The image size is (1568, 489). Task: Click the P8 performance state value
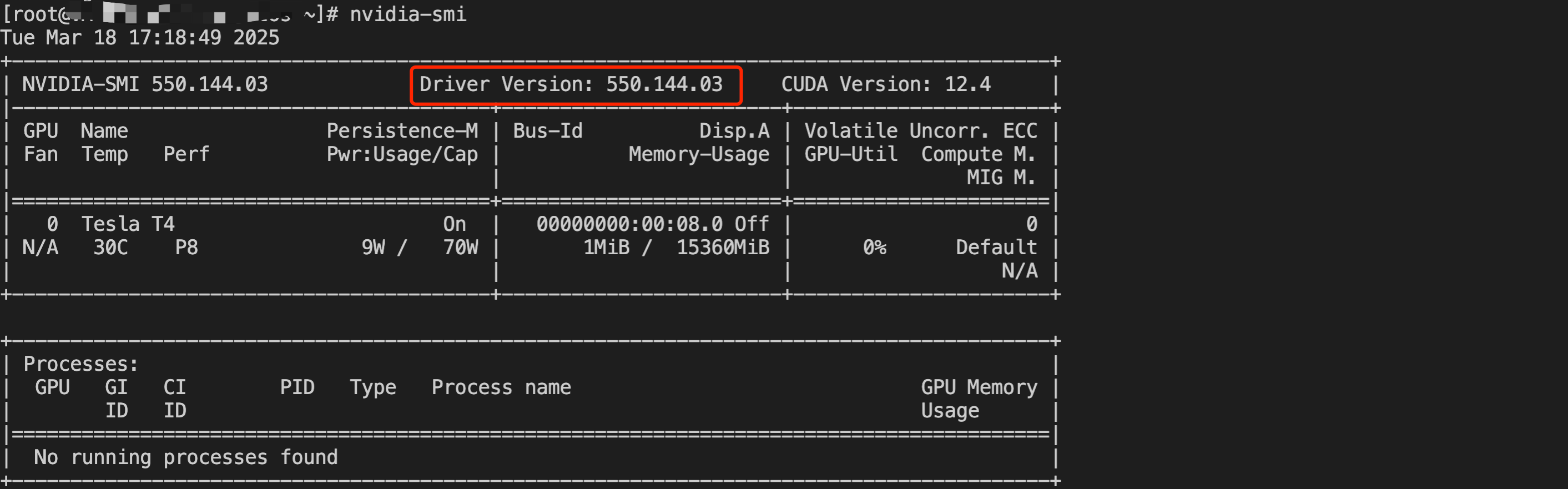point(186,247)
